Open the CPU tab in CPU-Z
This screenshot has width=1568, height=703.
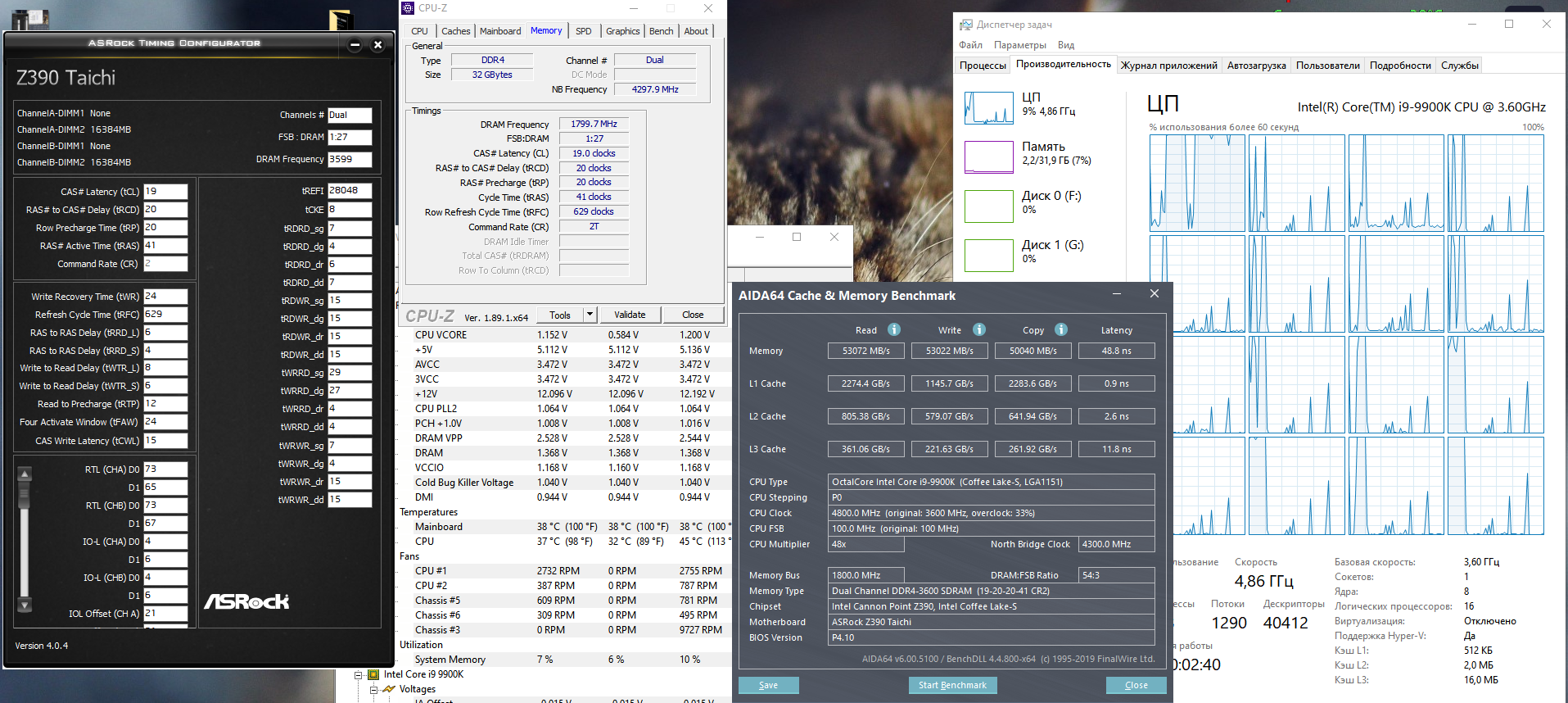click(x=419, y=31)
